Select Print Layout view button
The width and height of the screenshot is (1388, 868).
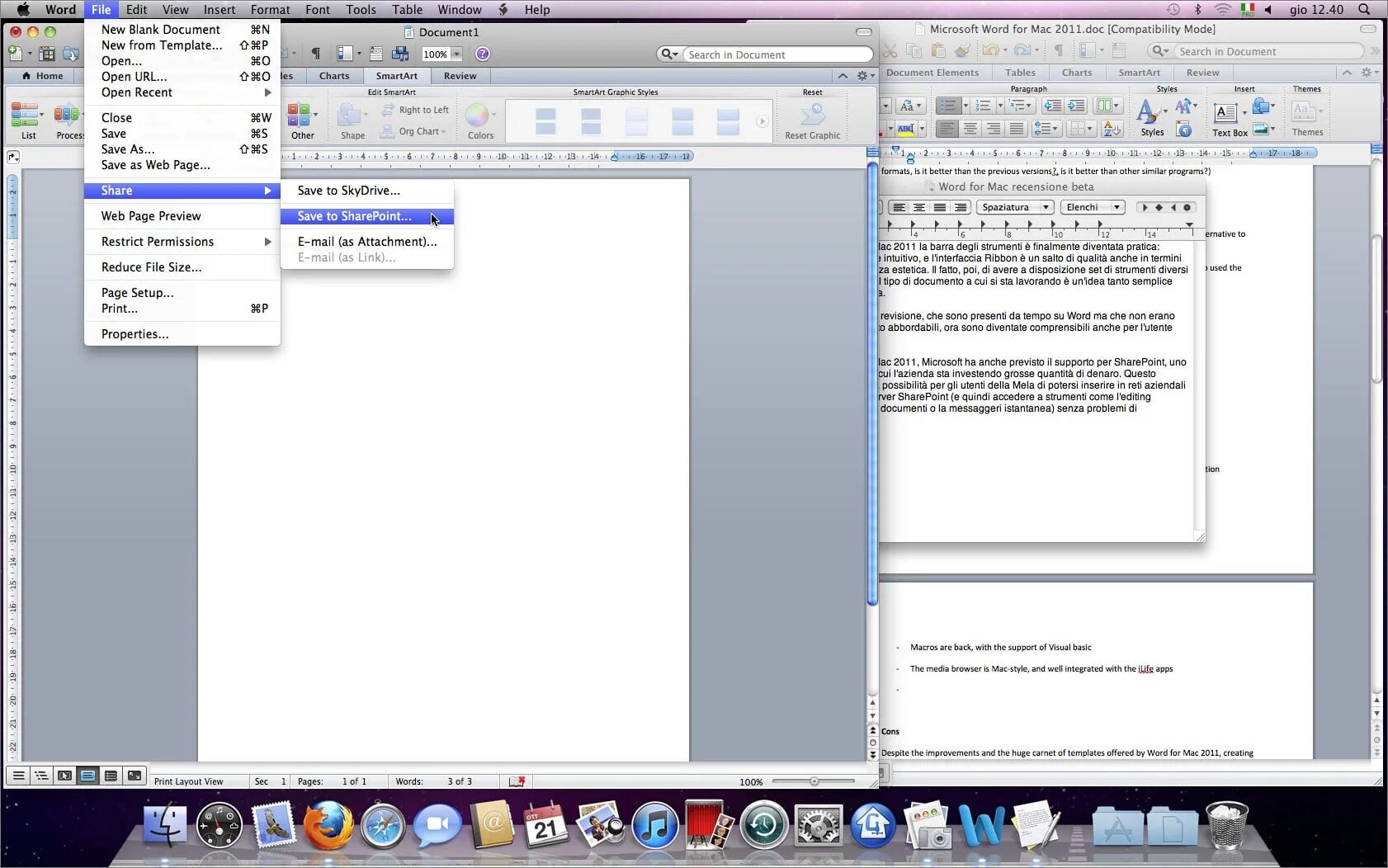[87, 776]
